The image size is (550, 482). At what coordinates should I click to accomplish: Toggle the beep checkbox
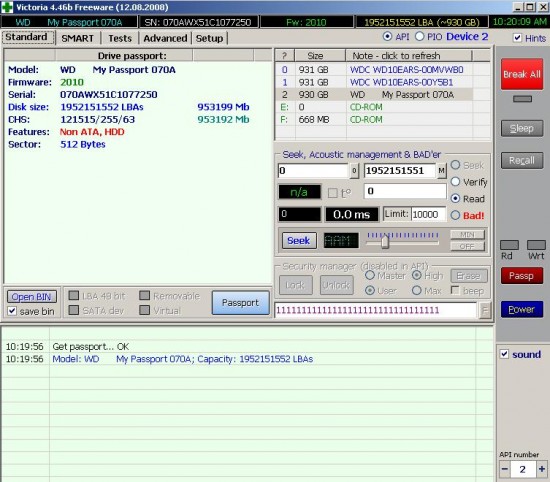[455, 290]
